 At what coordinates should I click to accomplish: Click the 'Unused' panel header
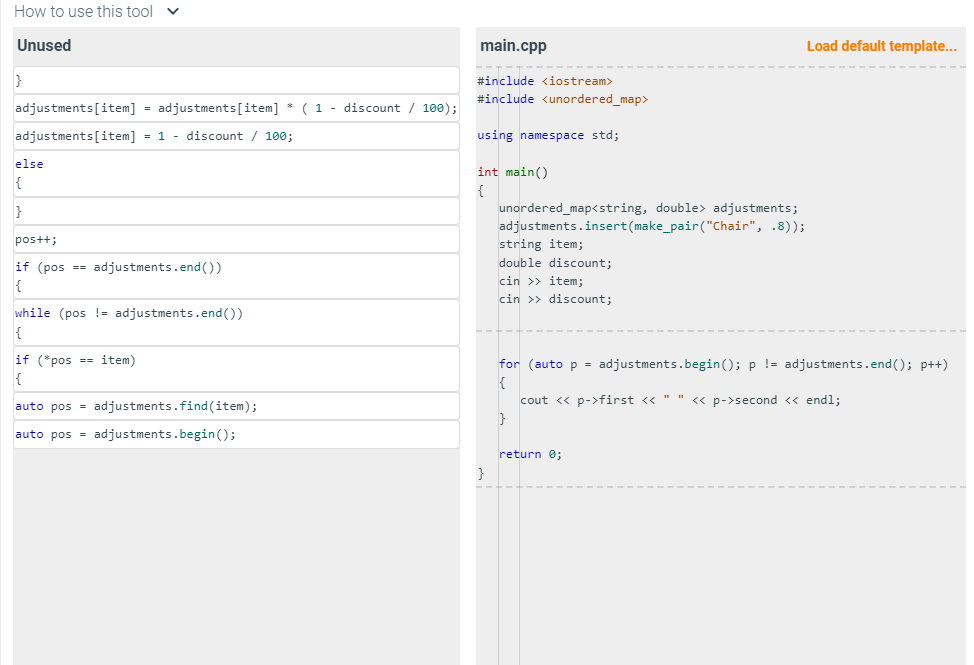(43, 45)
